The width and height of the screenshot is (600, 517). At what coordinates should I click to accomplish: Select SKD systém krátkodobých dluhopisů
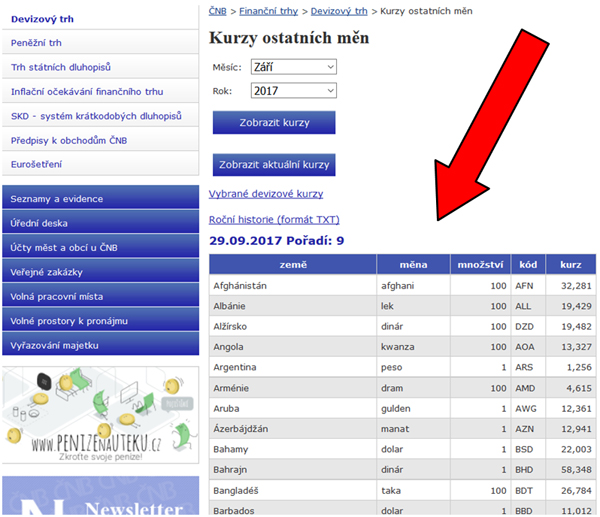tap(95, 116)
